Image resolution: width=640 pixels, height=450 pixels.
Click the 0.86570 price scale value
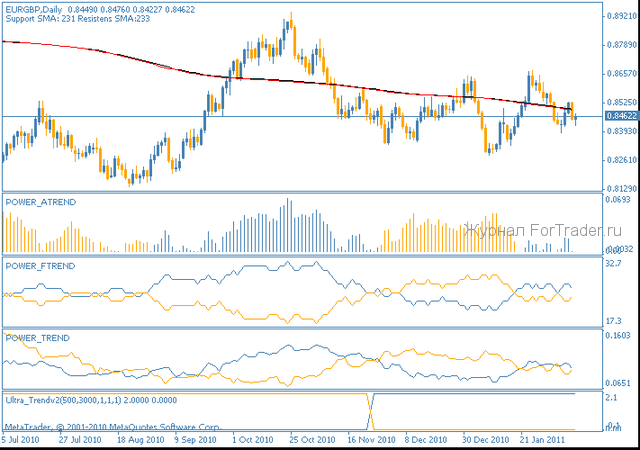coord(622,74)
